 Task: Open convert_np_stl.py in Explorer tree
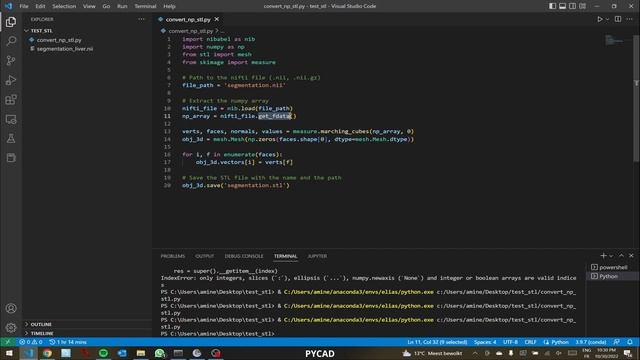pos(59,40)
